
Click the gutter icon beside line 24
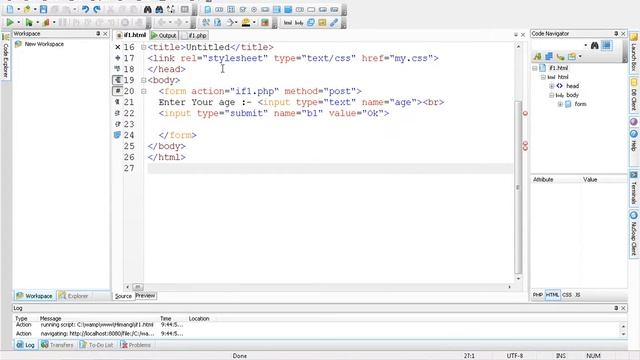(x=118, y=135)
